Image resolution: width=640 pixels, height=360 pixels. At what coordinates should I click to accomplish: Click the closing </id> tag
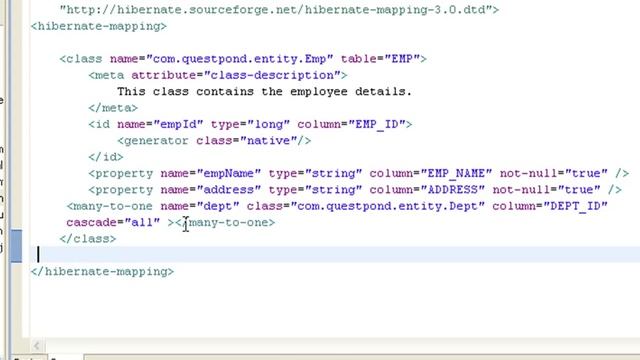106,157
